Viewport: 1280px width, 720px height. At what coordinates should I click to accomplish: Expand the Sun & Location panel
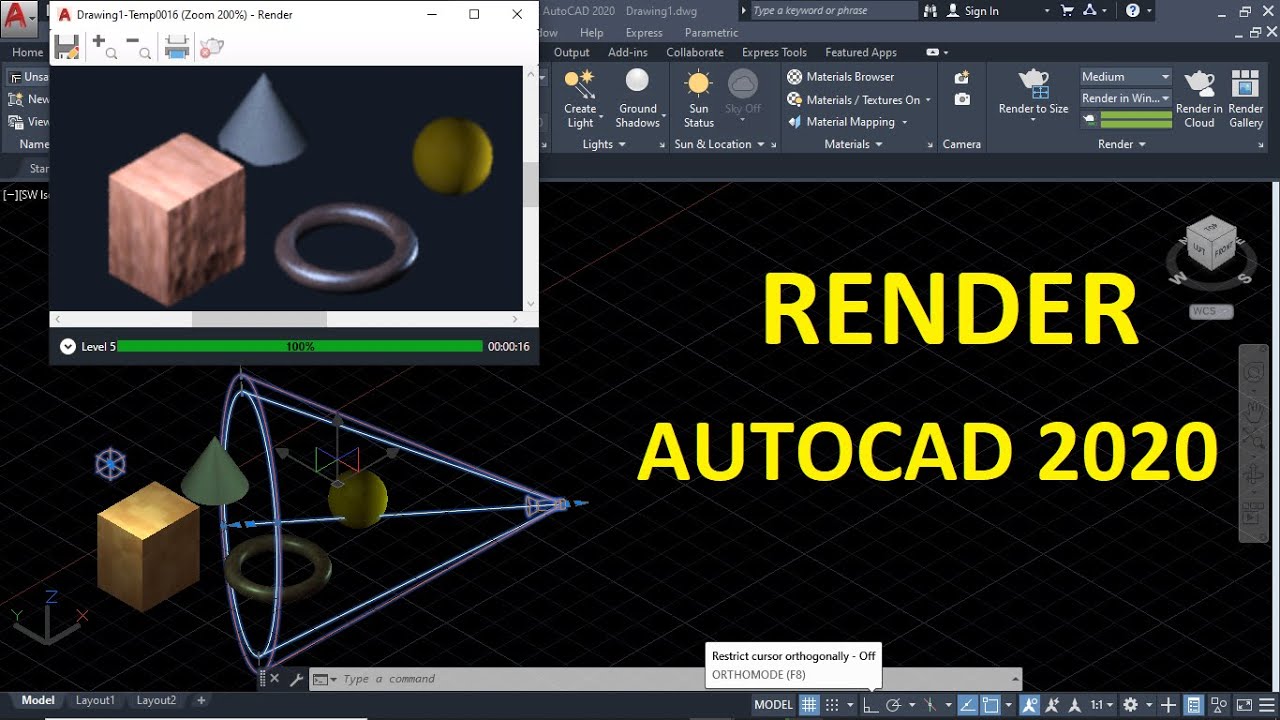click(x=719, y=144)
